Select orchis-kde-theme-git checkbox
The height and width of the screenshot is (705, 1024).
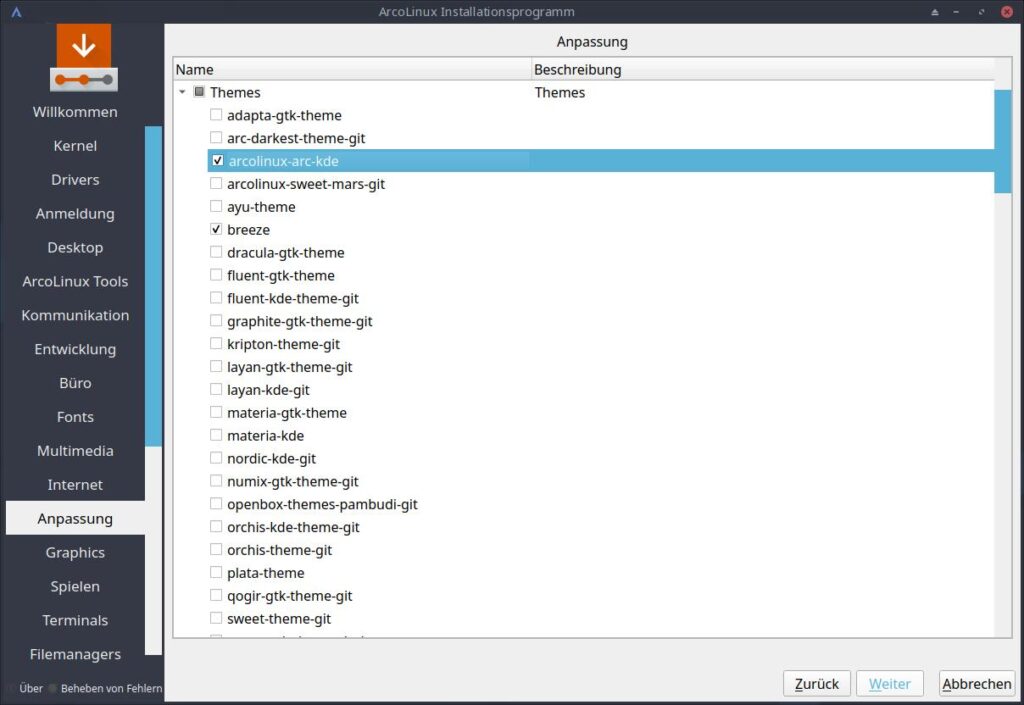(x=216, y=526)
